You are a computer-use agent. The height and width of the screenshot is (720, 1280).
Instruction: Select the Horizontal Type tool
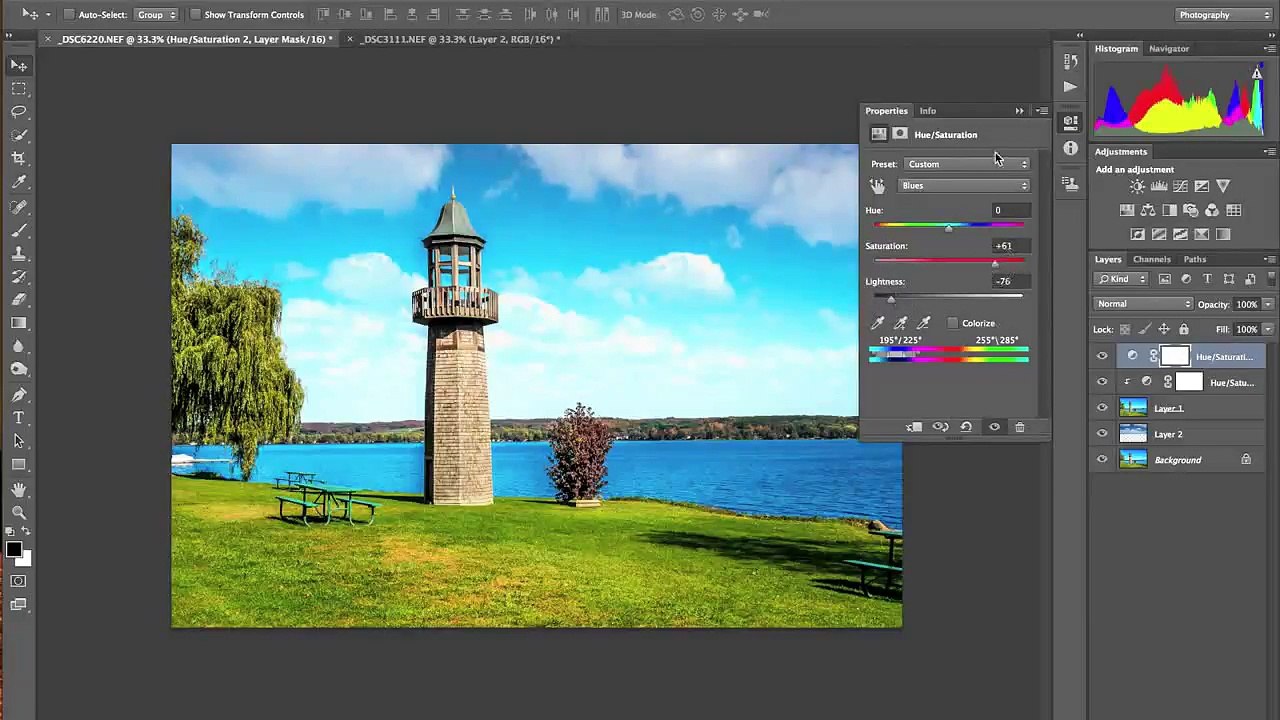(19, 417)
